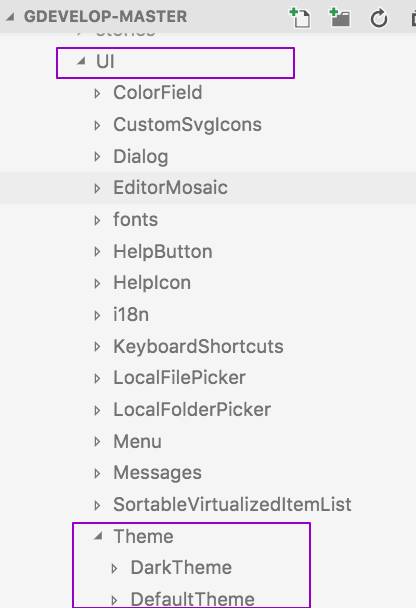Open the LocalFolderPicker folder
Screen dimensions: 416x608
coord(192,409)
